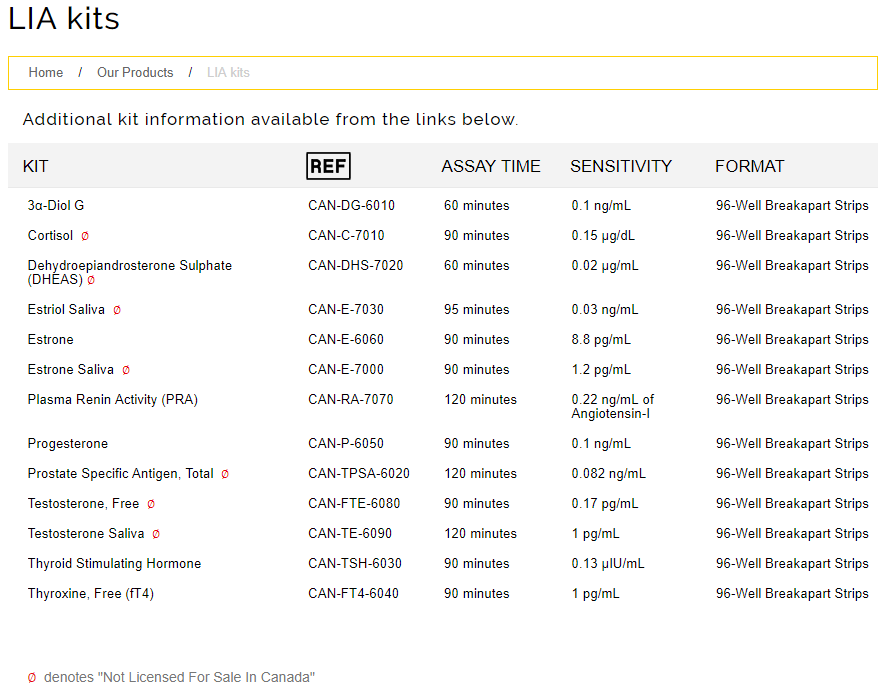Image resolution: width=883 pixels, height=696 pixels.
Task: Open Our Products breadcrumb link
Action: (135, 73)
